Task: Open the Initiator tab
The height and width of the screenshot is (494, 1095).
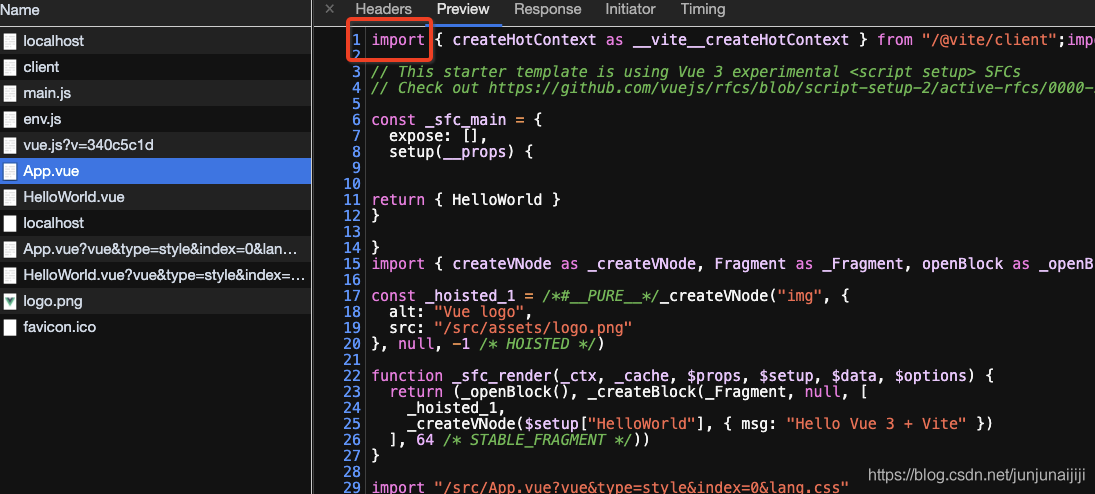Action: pos(630,9)
